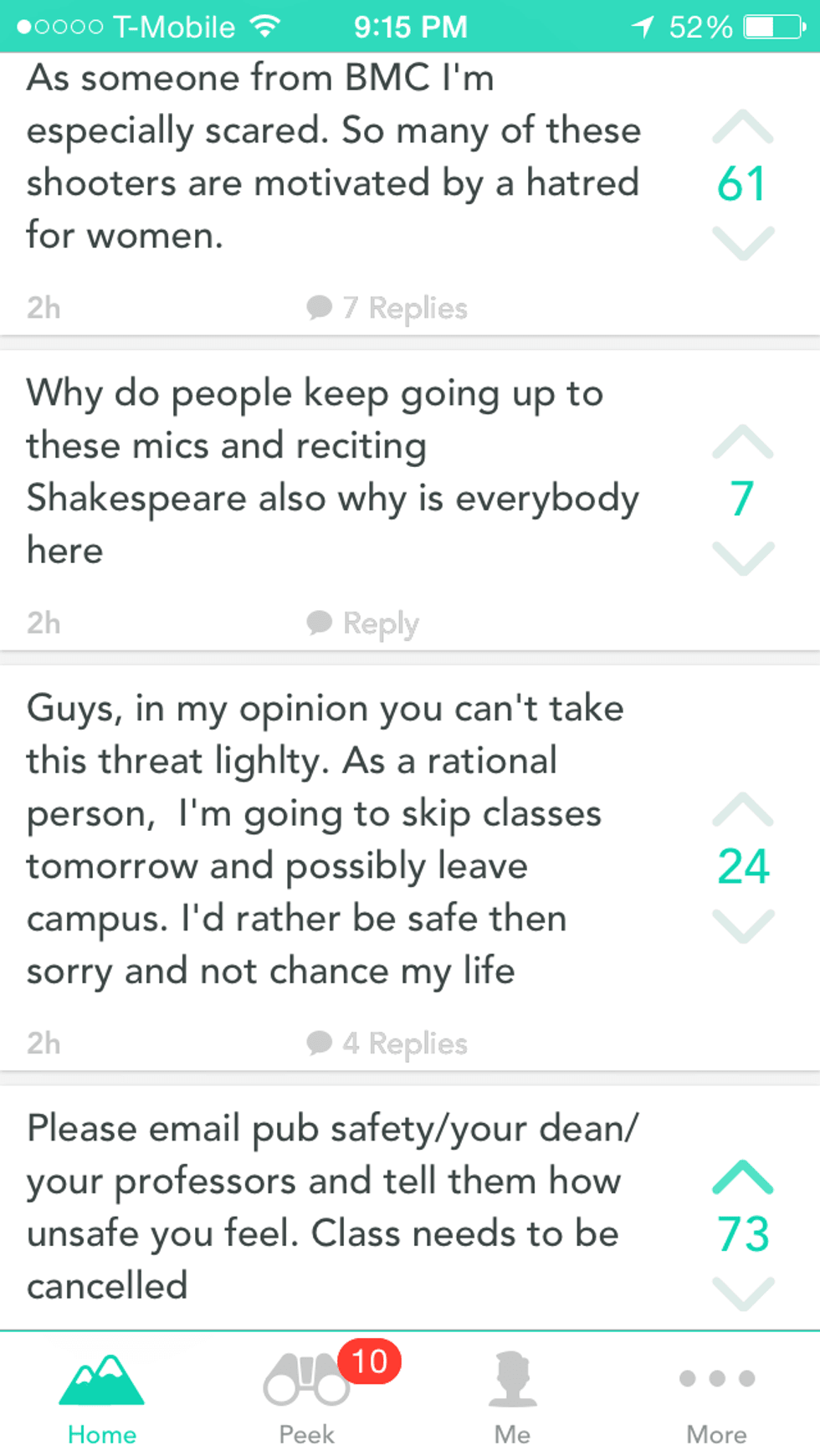Downvote the post with 61 votes
Viewport: 820px width, 1456px height.
coord(742,243)
